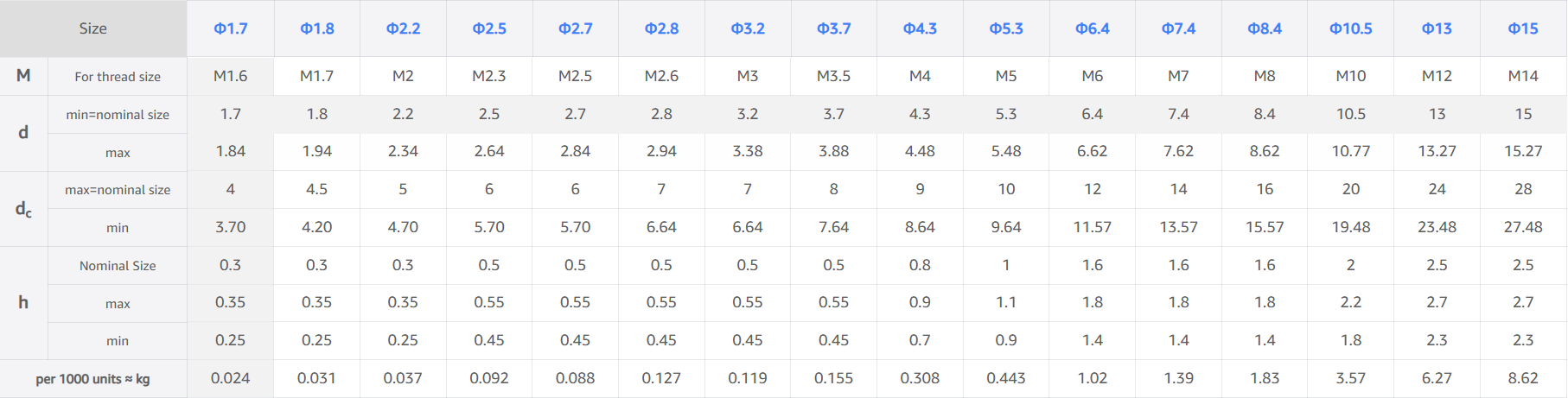Viewport: 1568px width, 398px height.
Task: Select the 0.024 weight value cell
Action: [x=231, y=378]
